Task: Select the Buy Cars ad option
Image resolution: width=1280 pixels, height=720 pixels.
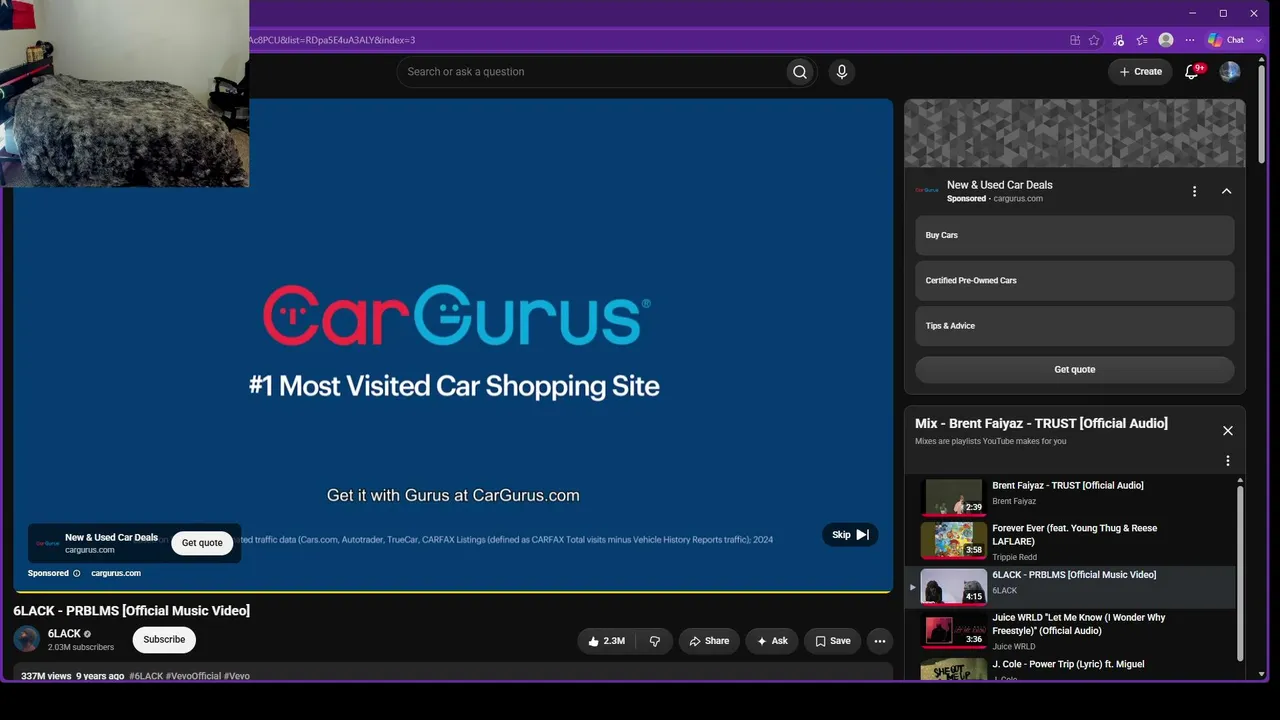Action: click(x=1075, y=235)
